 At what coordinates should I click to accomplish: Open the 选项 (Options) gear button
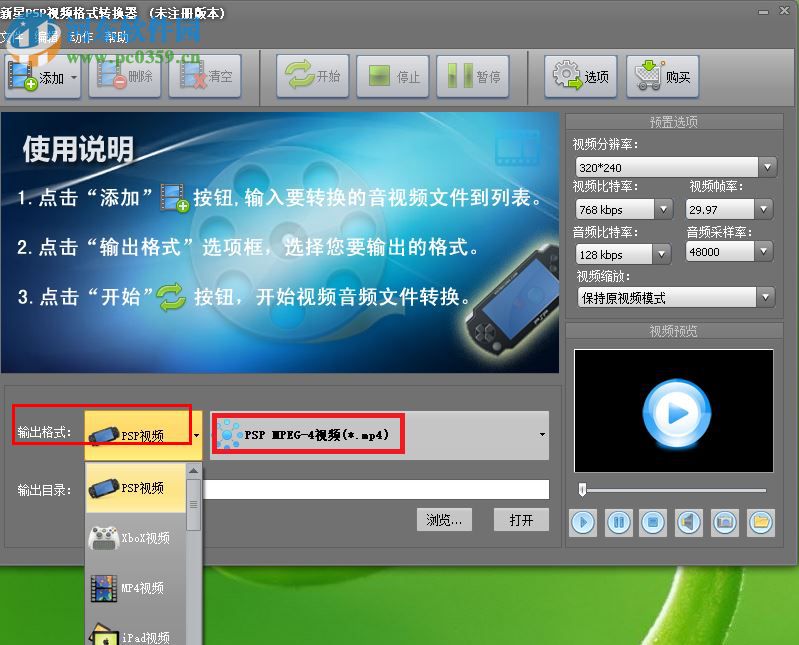pyautogui.click(x=581, y=76)
